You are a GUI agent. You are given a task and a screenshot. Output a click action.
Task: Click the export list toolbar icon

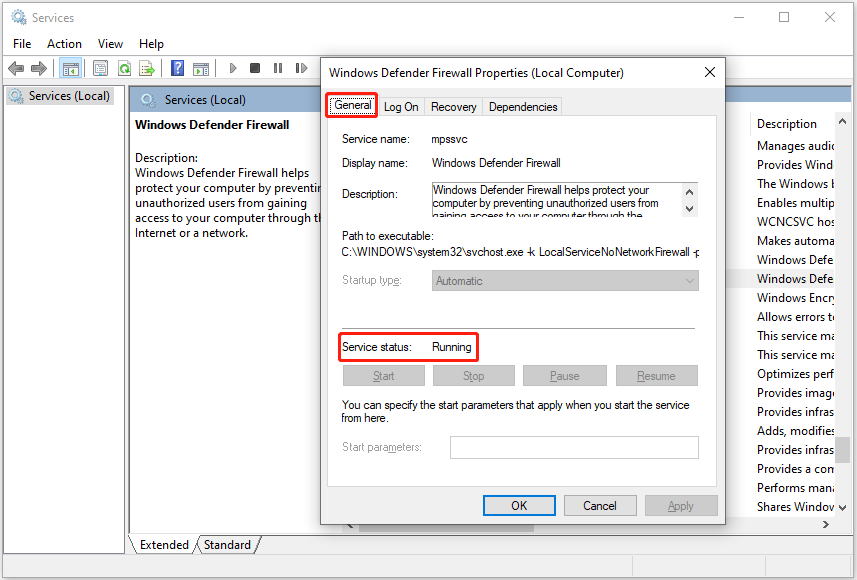point(147,68)
